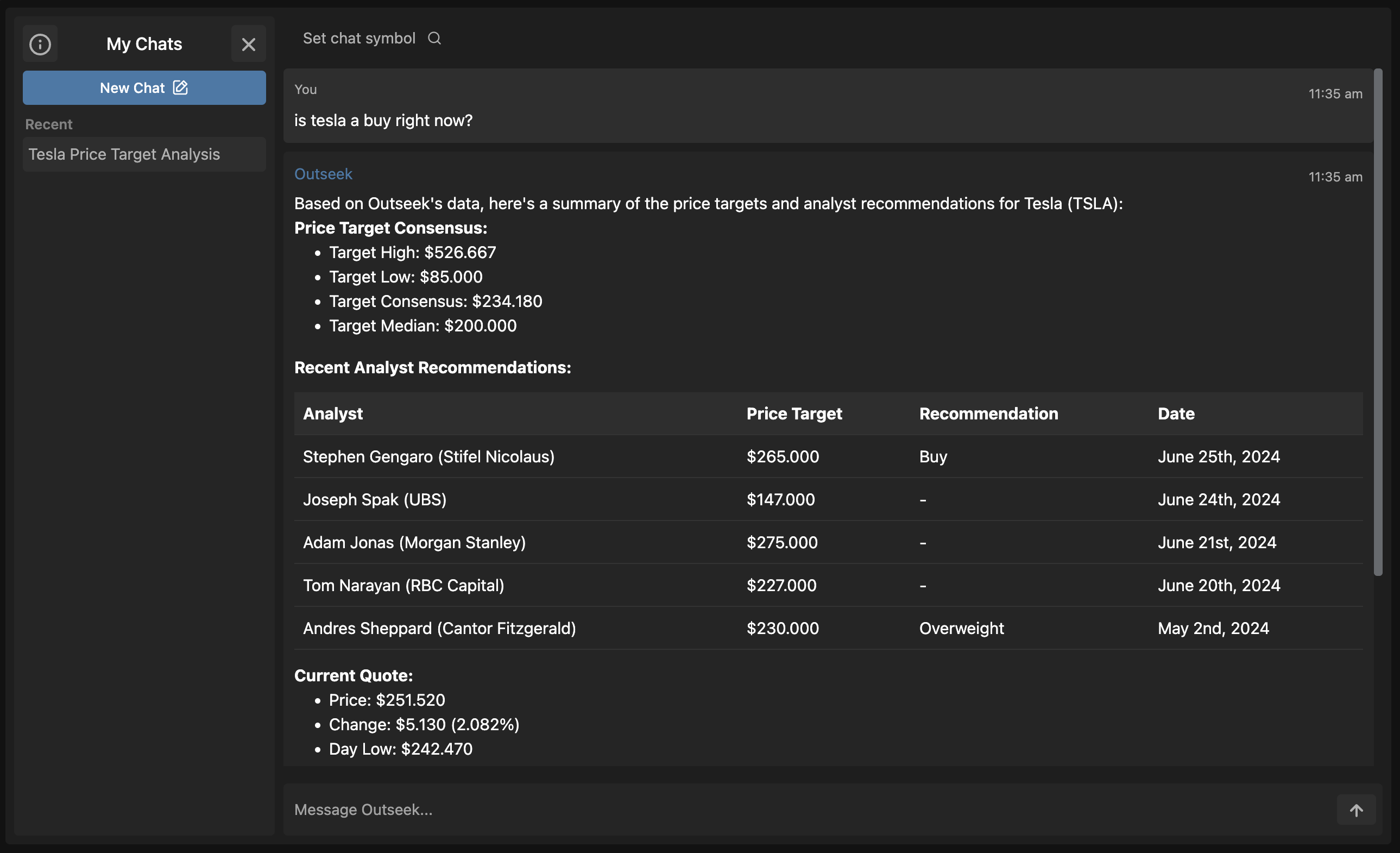Click the Analyst column header
This screenshot has height=853, width=1400.
coord(333,413)
